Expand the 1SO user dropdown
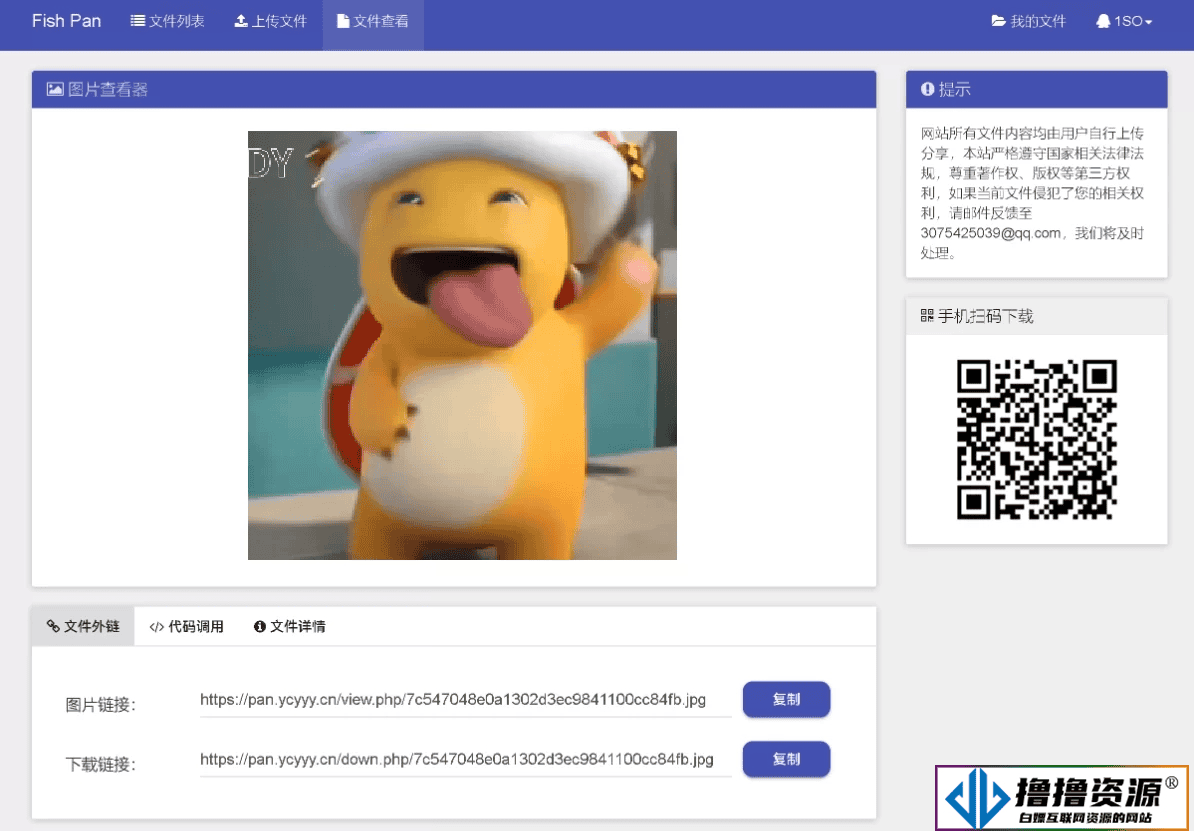 (x=1124, y=21)
